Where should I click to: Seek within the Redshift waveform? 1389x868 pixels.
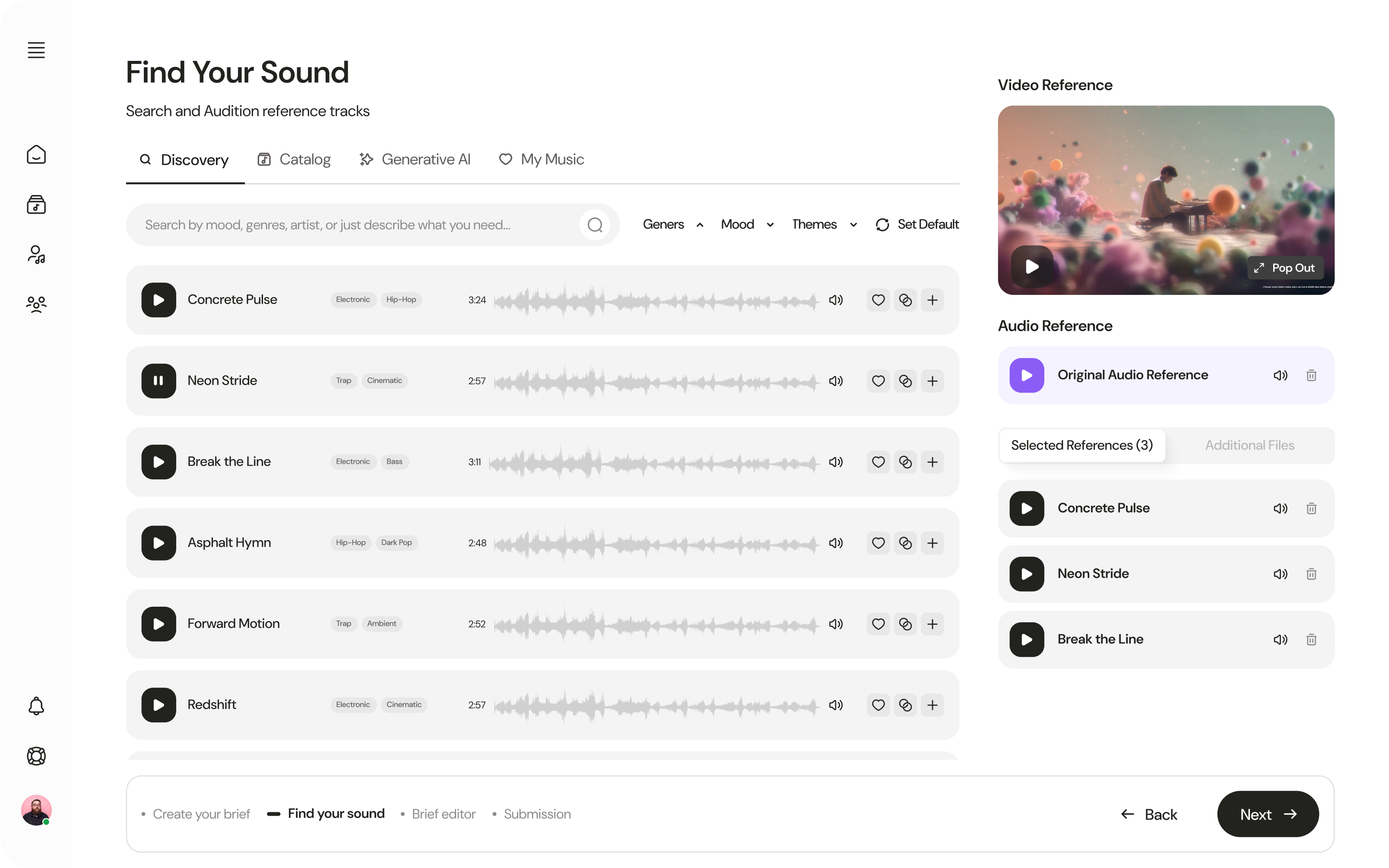pyautogui.click(x=656, y=705)
